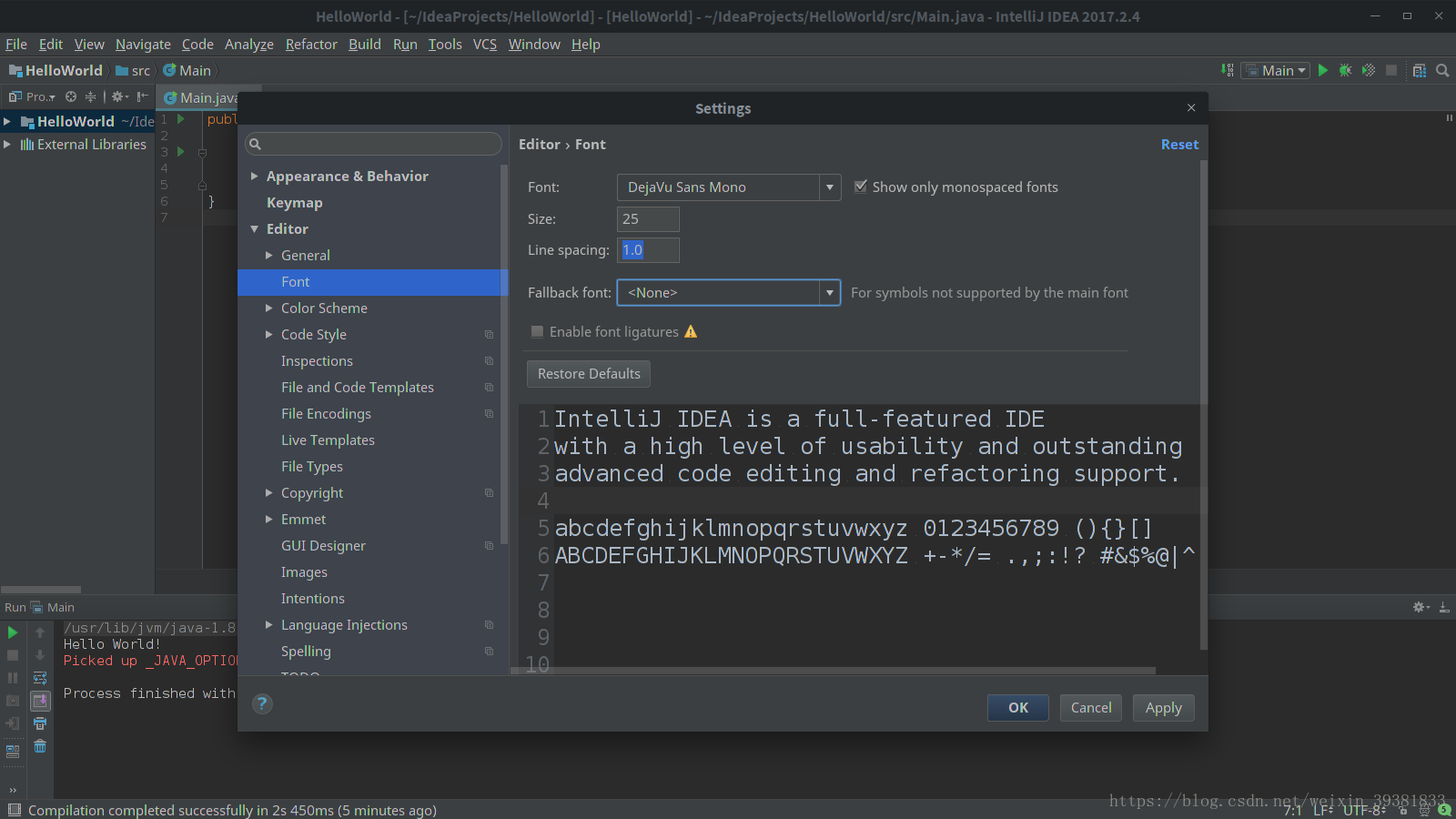Viewport: 1456px width, 819px height.
Task: Select Keymap in settings tree
Action: click(x=295, y=203)
